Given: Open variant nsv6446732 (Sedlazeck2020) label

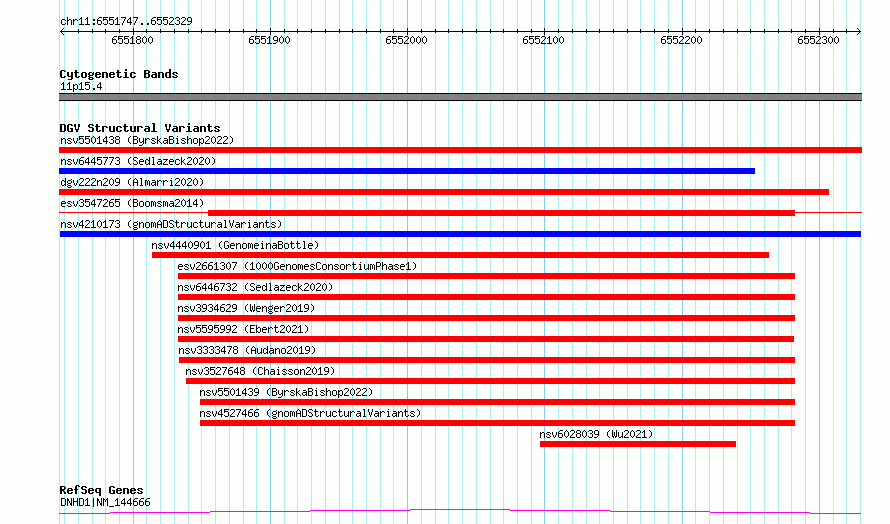Looking at the screenshot, I should click(x=255, y=287).
